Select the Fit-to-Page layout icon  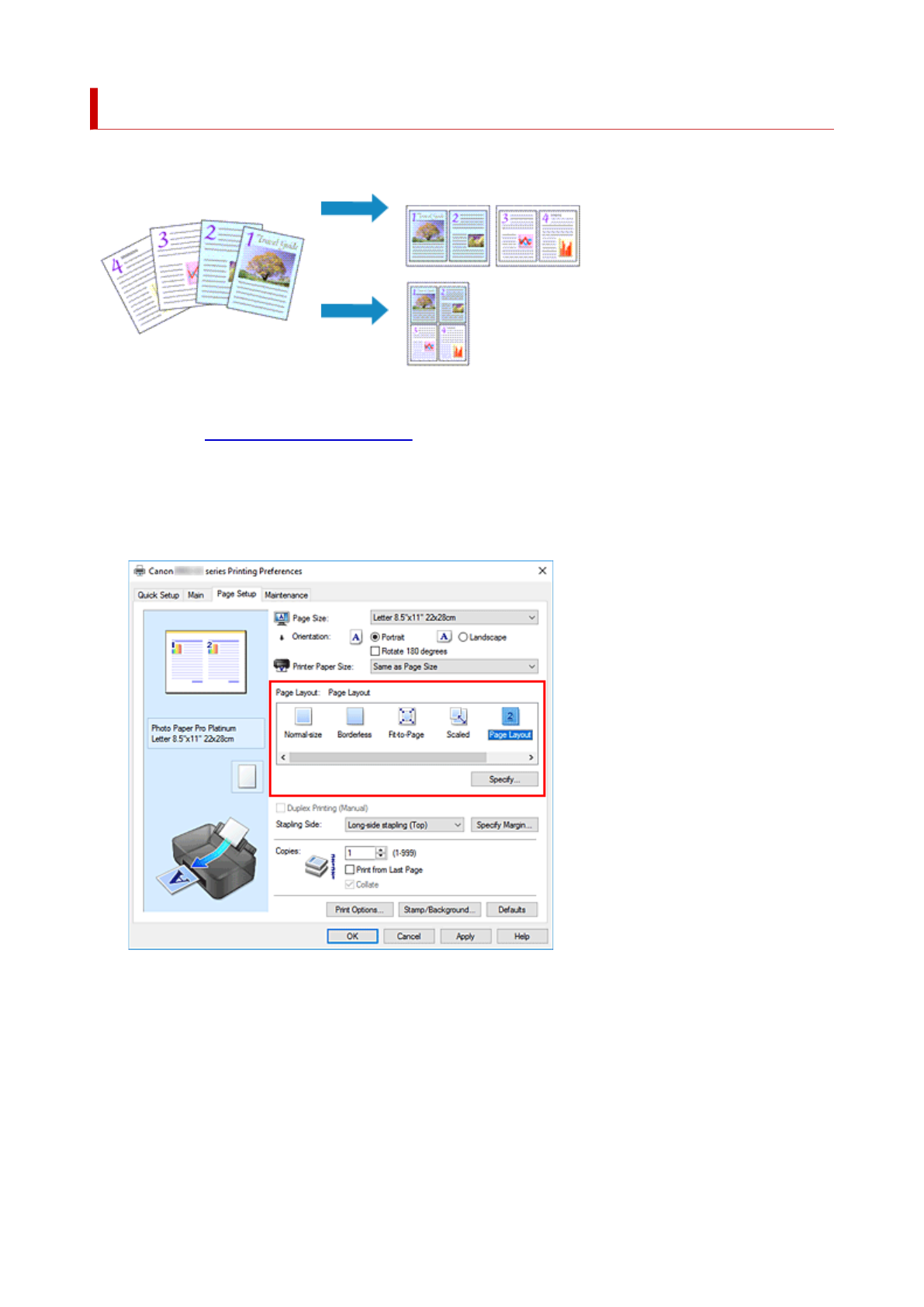pos(407,716)
